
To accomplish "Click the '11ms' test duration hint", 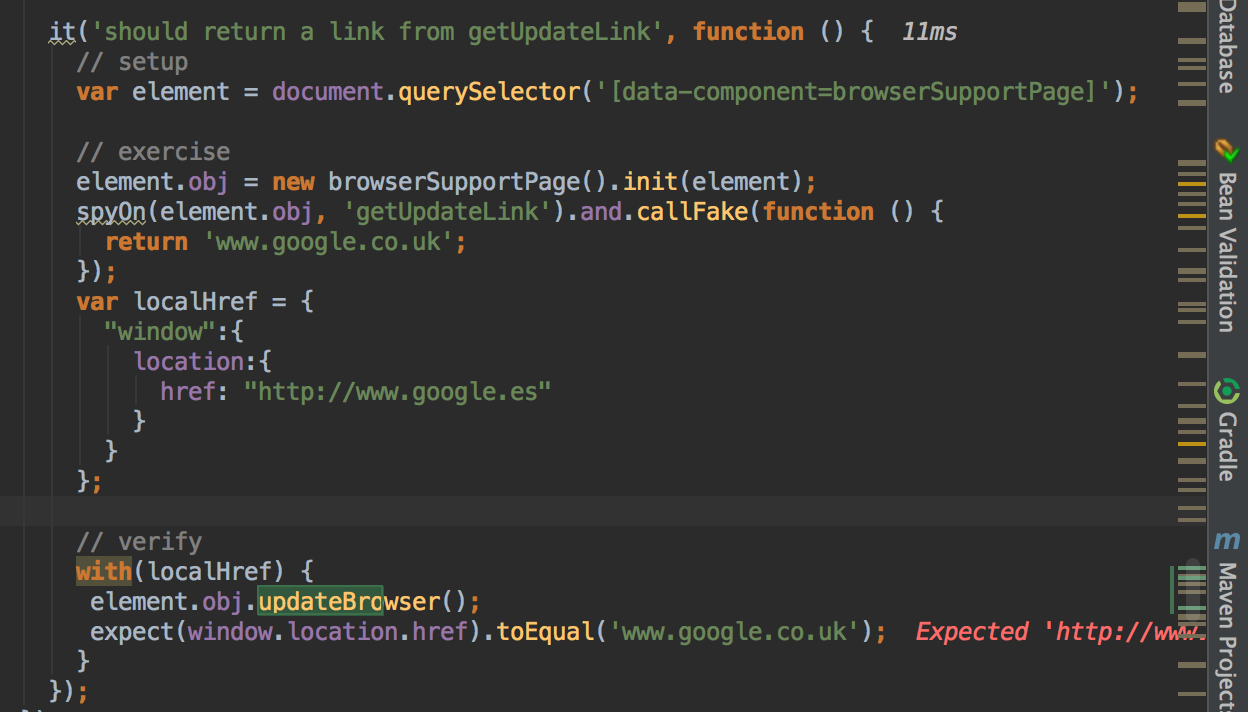I will [929, 32].
